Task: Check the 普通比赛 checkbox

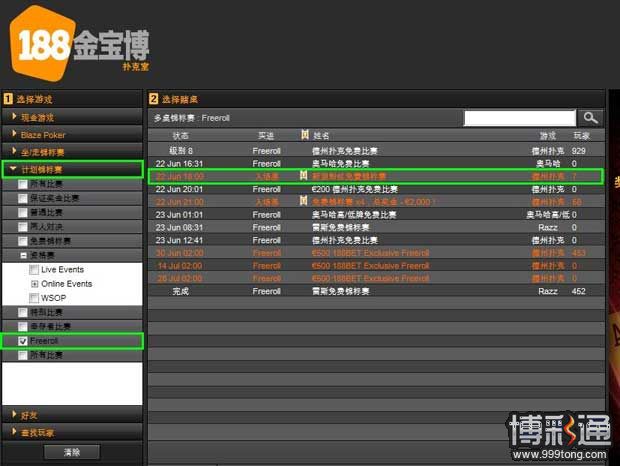Action: pos(23,213)
